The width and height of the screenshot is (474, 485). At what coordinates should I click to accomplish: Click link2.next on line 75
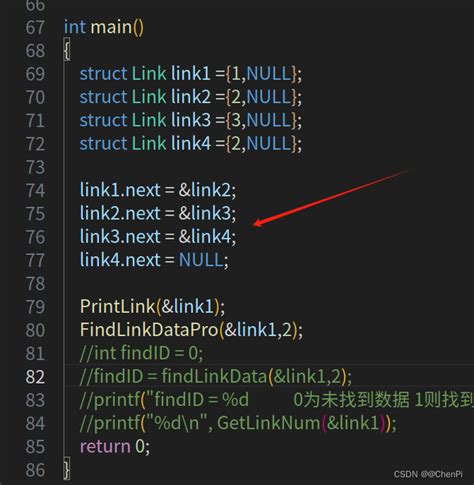tap(120, 213)
